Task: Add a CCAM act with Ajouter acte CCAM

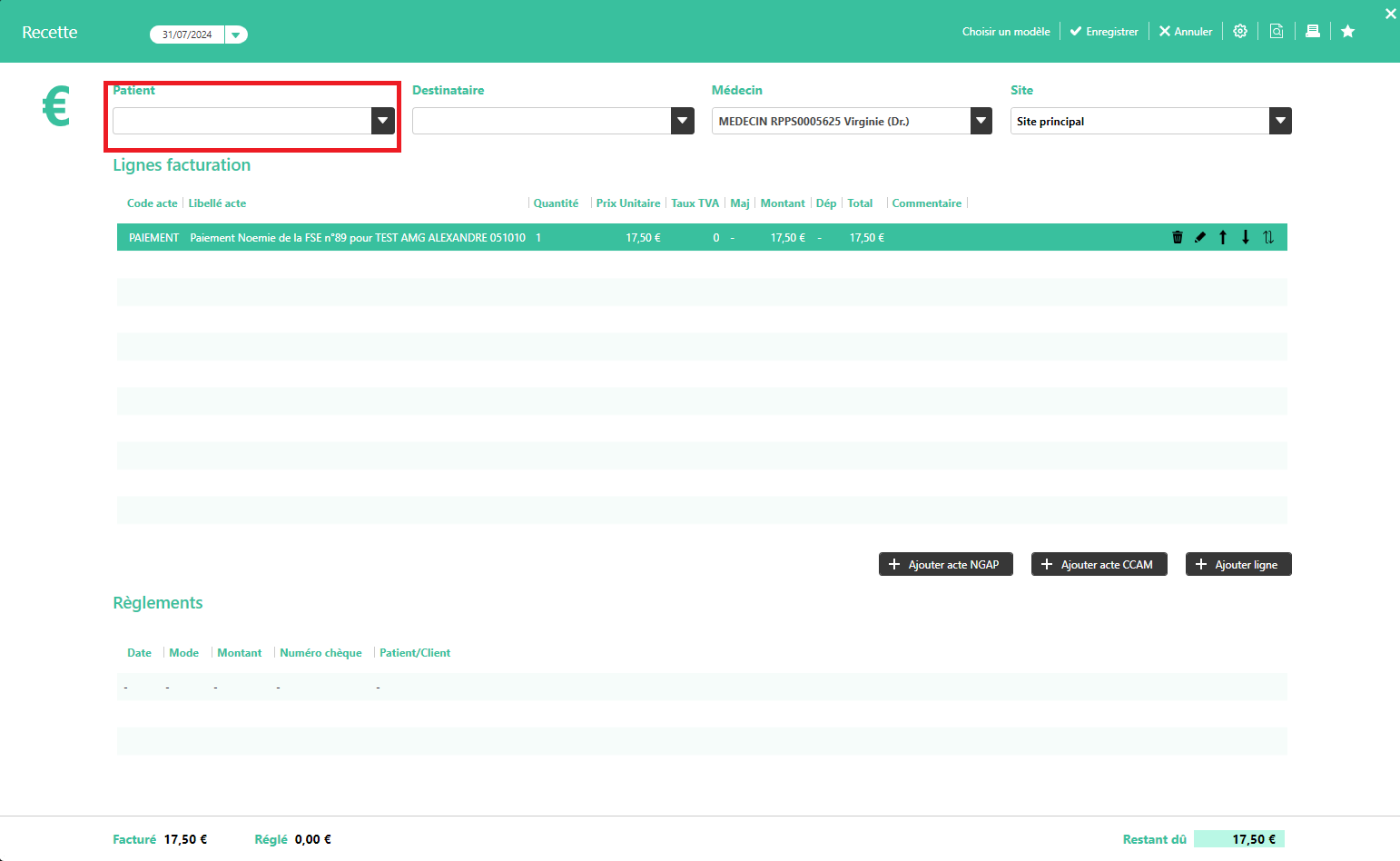Action: 1099,564
